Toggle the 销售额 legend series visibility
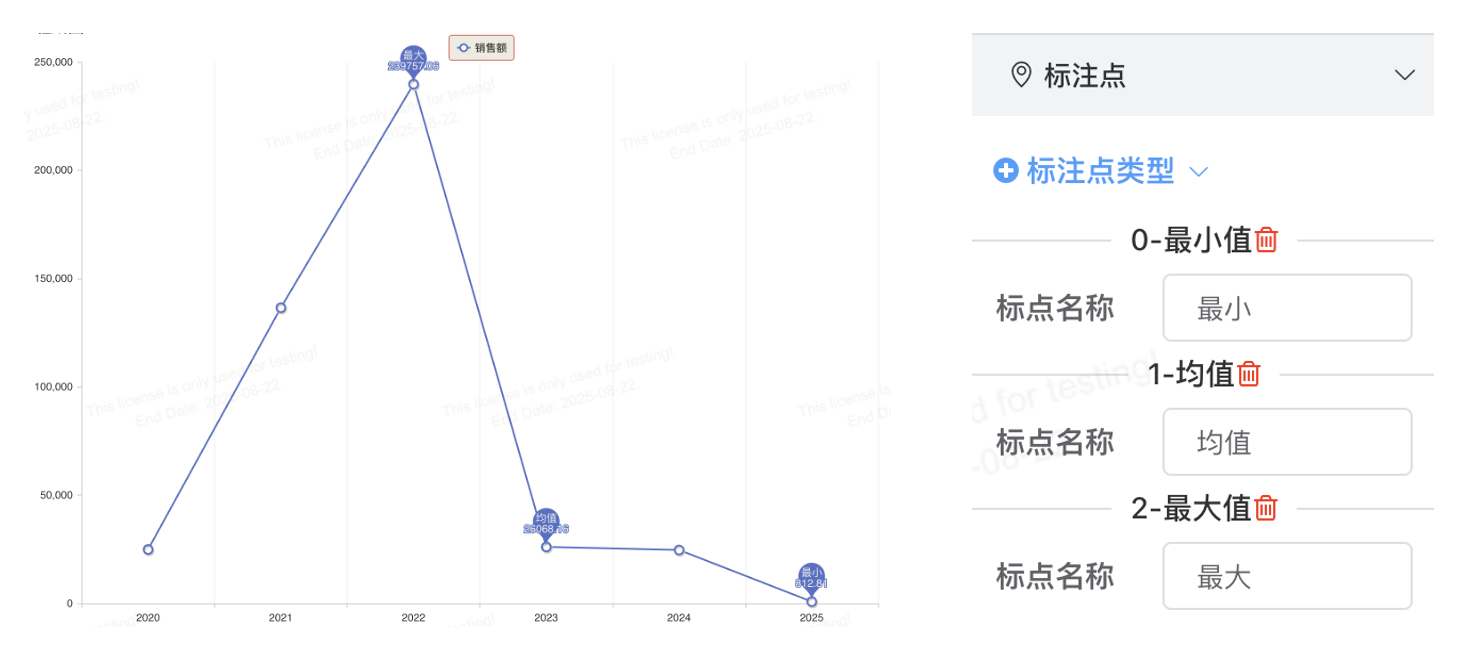 point(482,48)
